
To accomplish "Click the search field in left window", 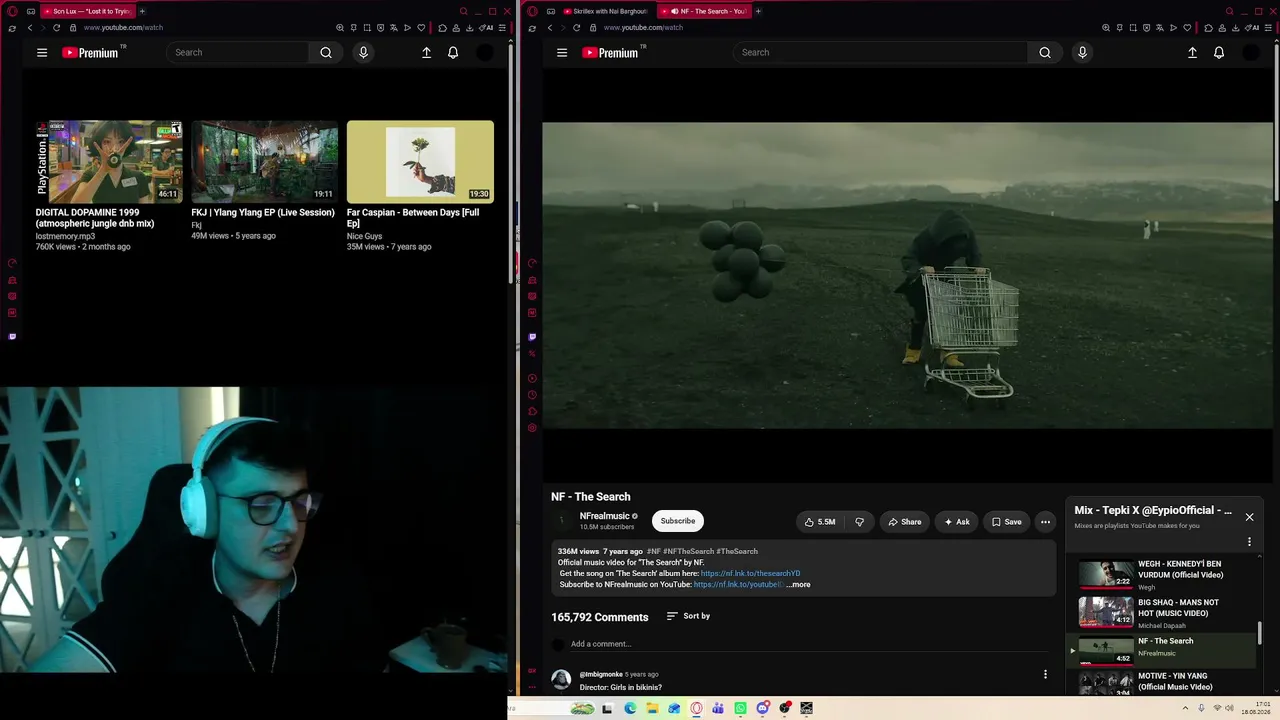I will 238,52.
